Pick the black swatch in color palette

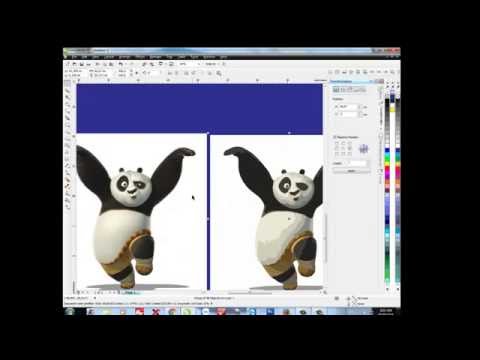(387, 102)
